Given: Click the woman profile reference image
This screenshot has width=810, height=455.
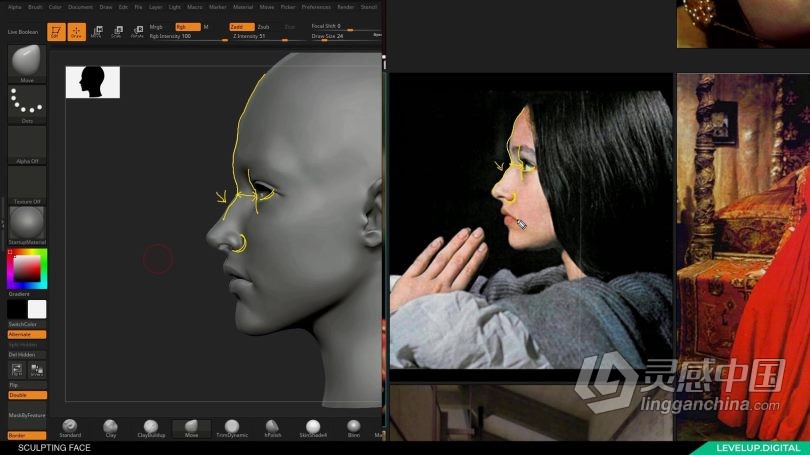Looking at the screenshot, I should (x=531, y=221).
